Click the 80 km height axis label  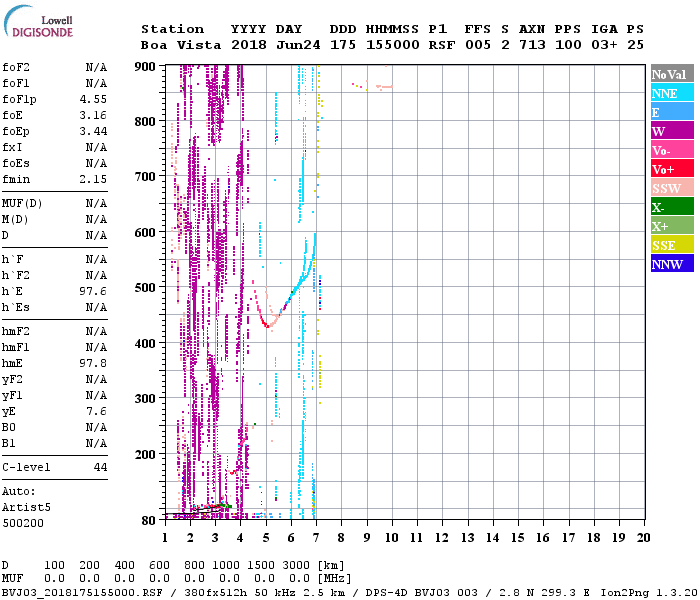148,520
